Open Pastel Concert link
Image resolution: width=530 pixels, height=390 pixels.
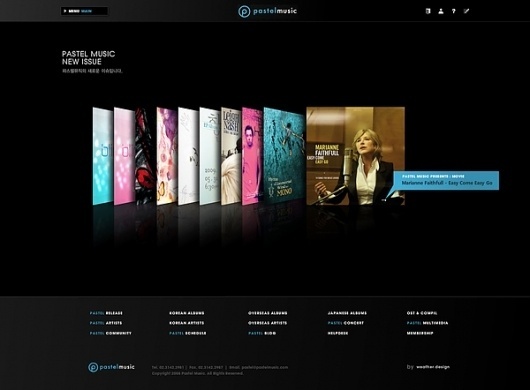(346, 323)
